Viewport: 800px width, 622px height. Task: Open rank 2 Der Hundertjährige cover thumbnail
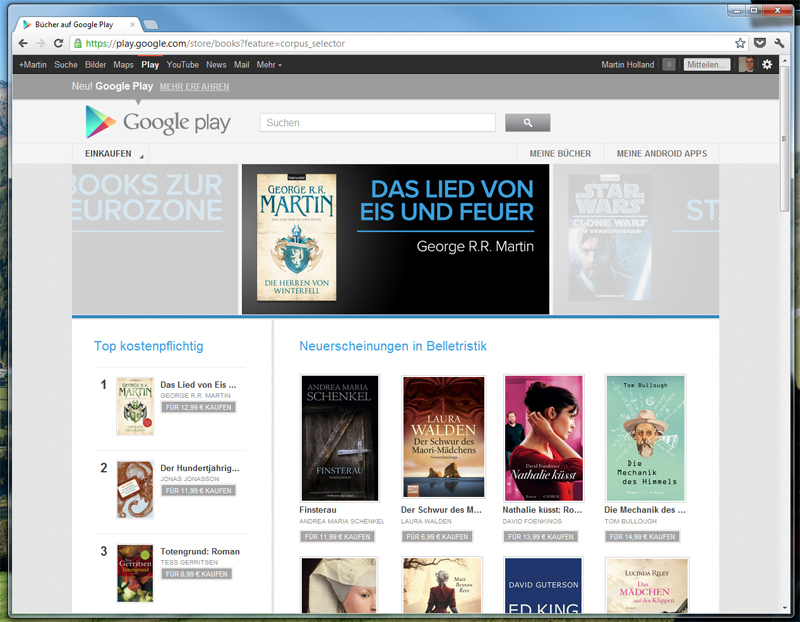(x=135, y=490)
